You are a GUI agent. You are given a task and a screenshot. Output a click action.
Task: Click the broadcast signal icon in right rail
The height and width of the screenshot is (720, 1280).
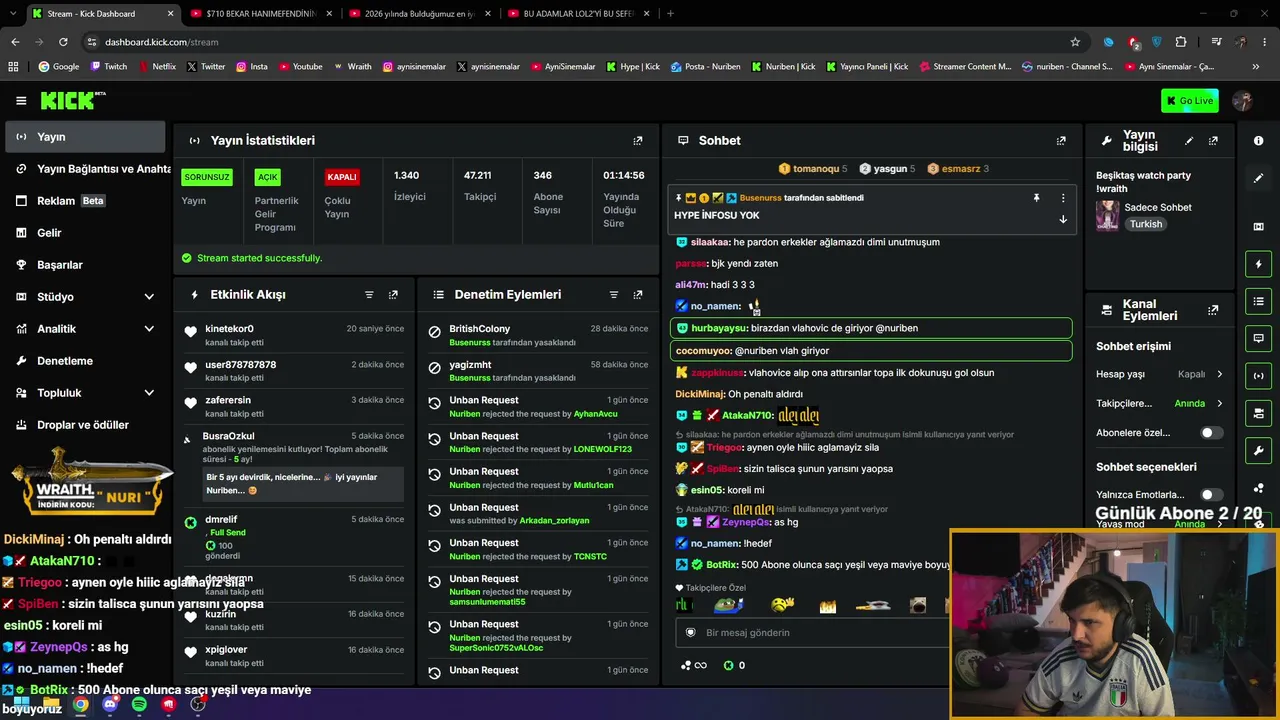(x=1259, y=376)
